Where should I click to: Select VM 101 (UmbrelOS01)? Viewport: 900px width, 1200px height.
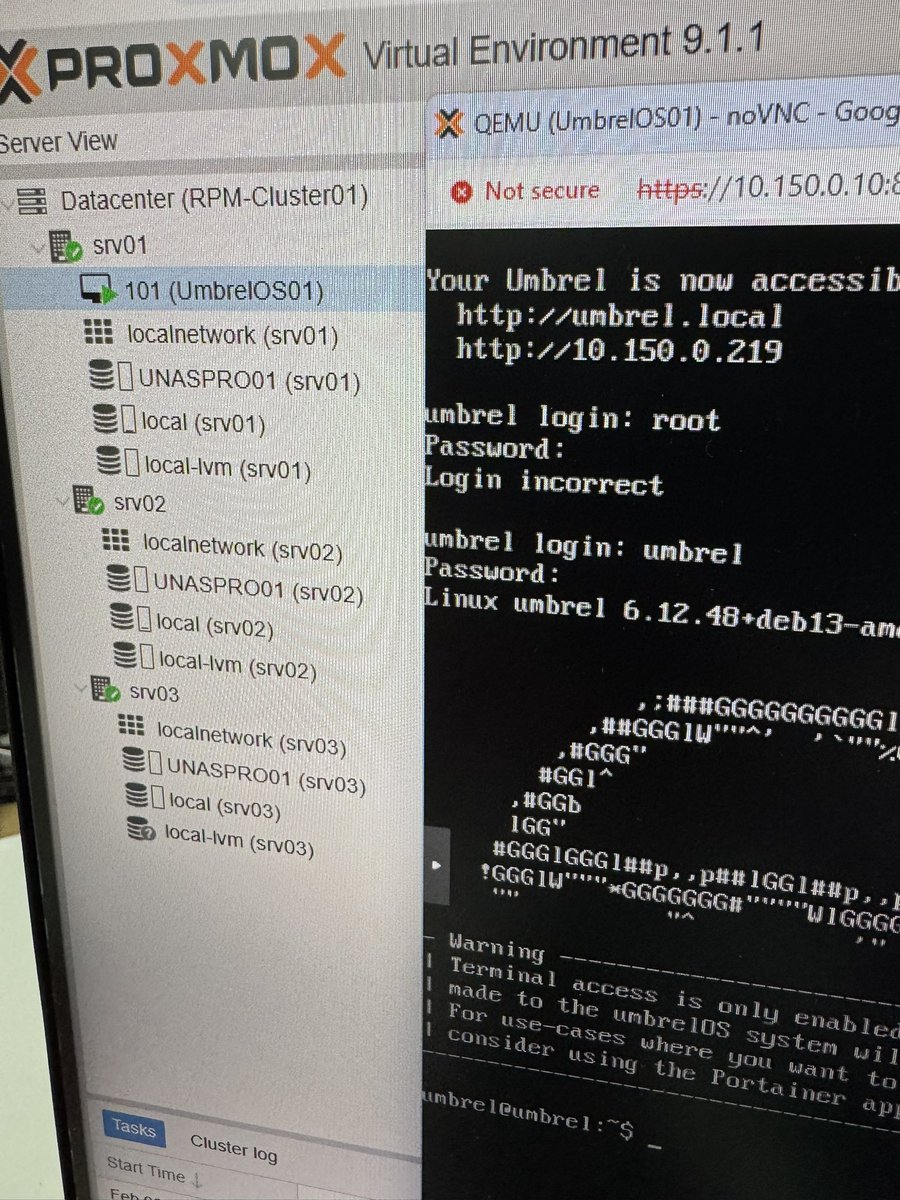click(x=223, y=292)
